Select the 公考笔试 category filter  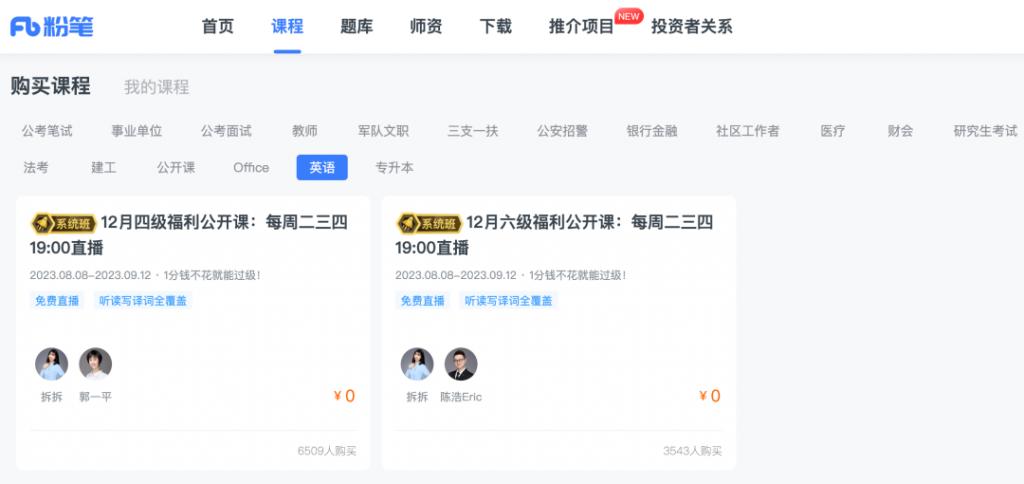[47, 131]
